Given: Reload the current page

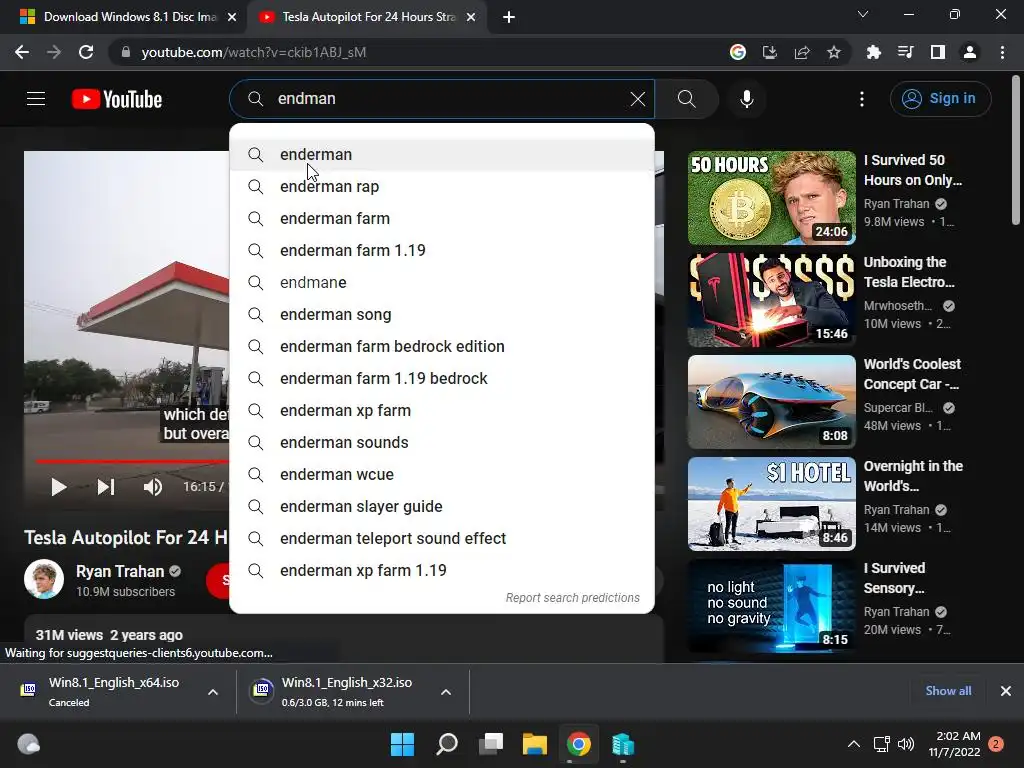Looking at the screenshot, I should point(86,52).
